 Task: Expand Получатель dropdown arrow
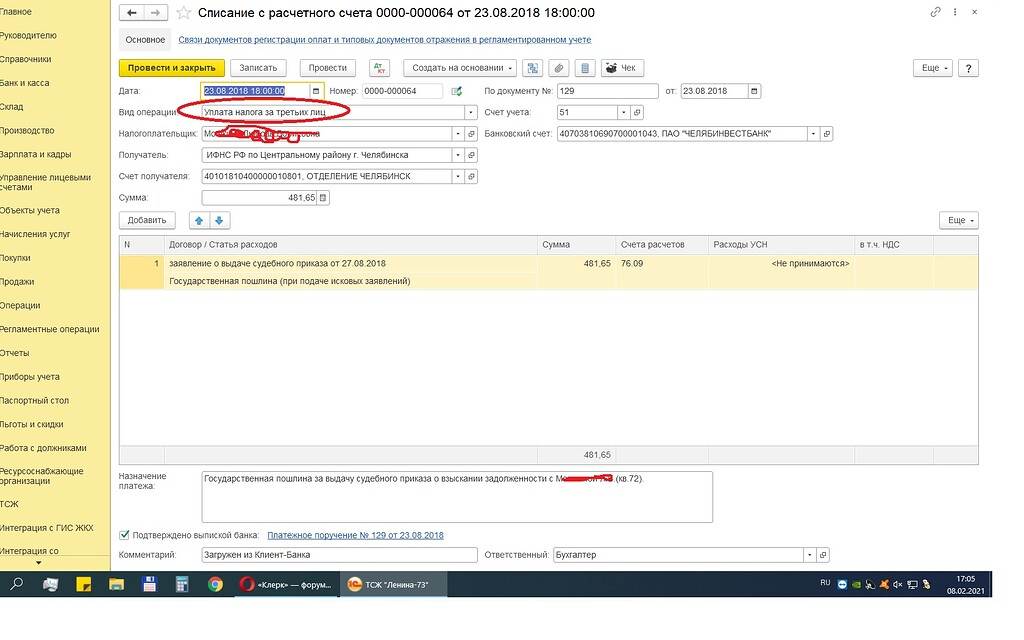tap(458, 155)
